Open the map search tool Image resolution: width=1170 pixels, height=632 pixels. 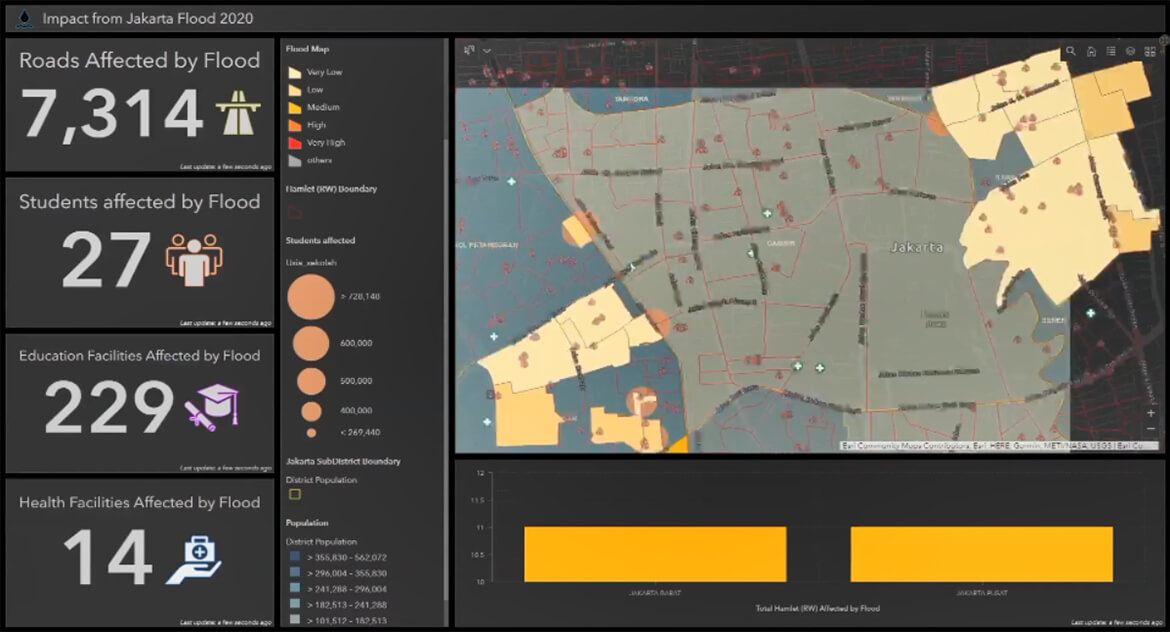click(1071, 51)
